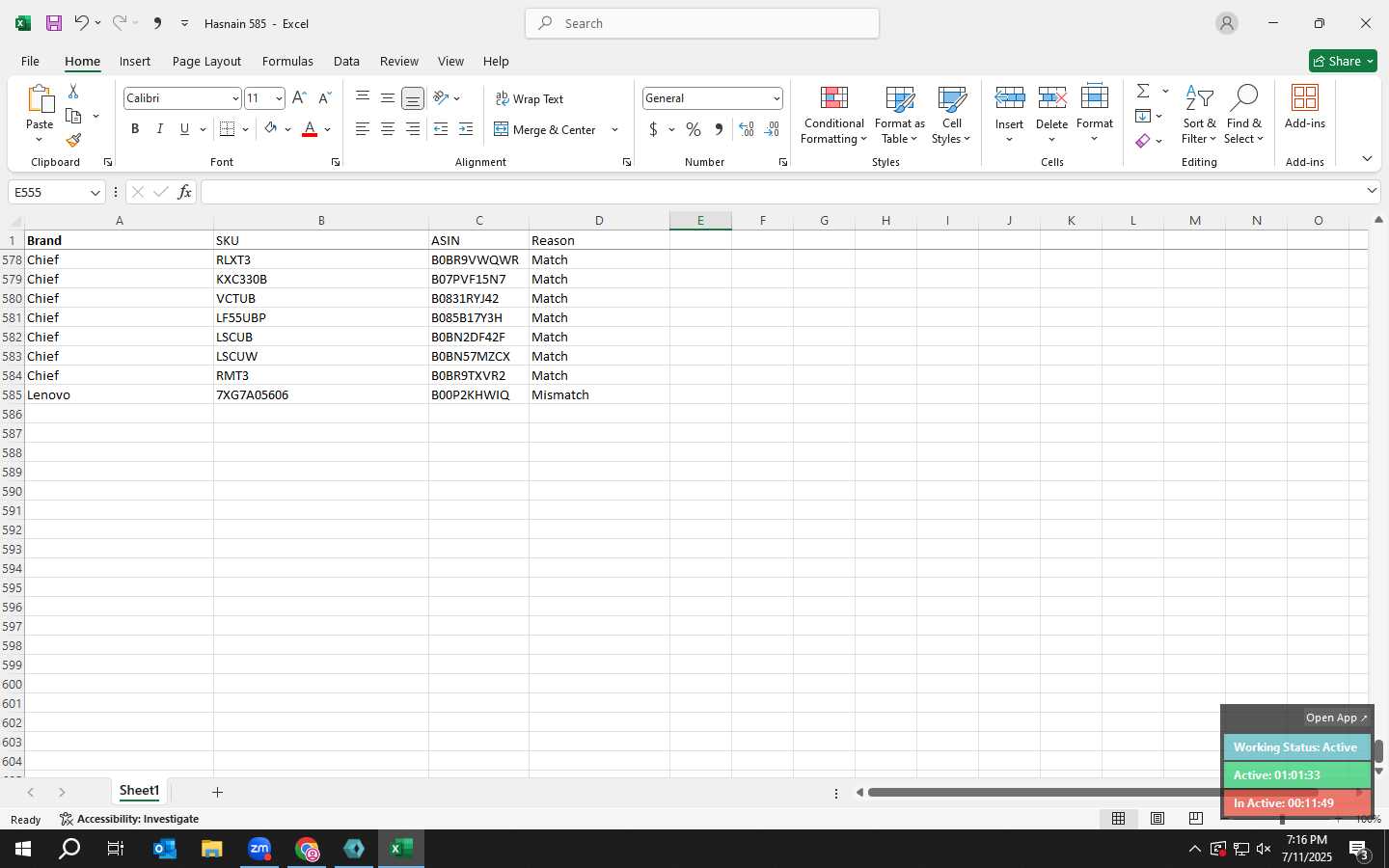Switch to Review tab
Screen dimensions: 1389x868
click(x=398, y=61)
